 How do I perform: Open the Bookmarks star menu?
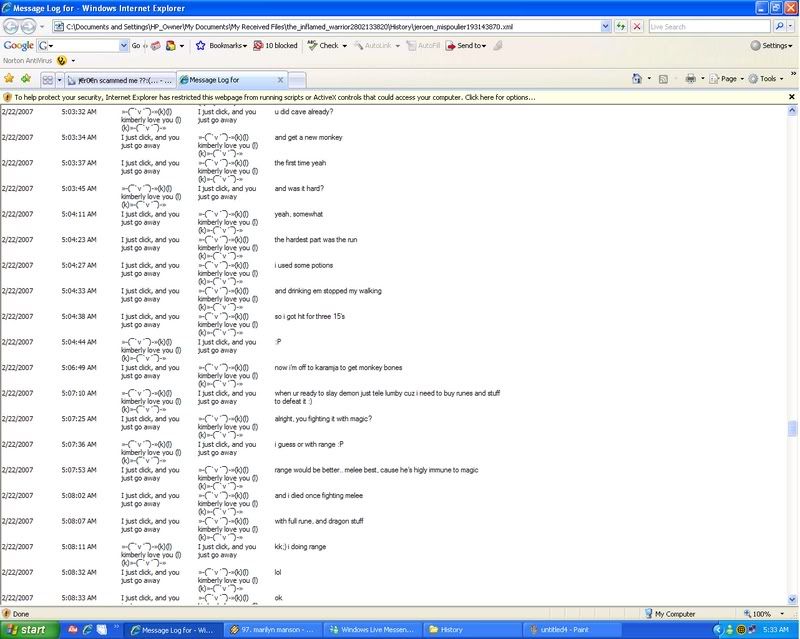coord(221,45)
